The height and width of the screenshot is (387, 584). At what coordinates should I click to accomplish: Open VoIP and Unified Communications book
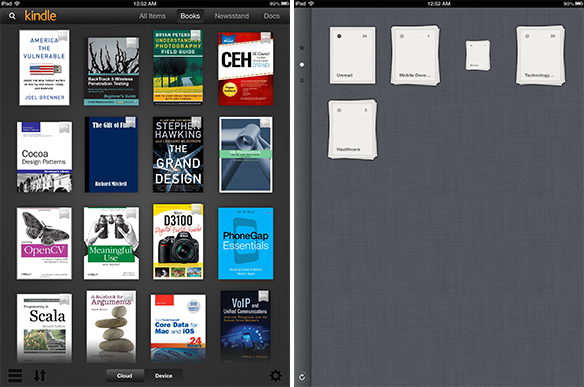tap(245, 326)
